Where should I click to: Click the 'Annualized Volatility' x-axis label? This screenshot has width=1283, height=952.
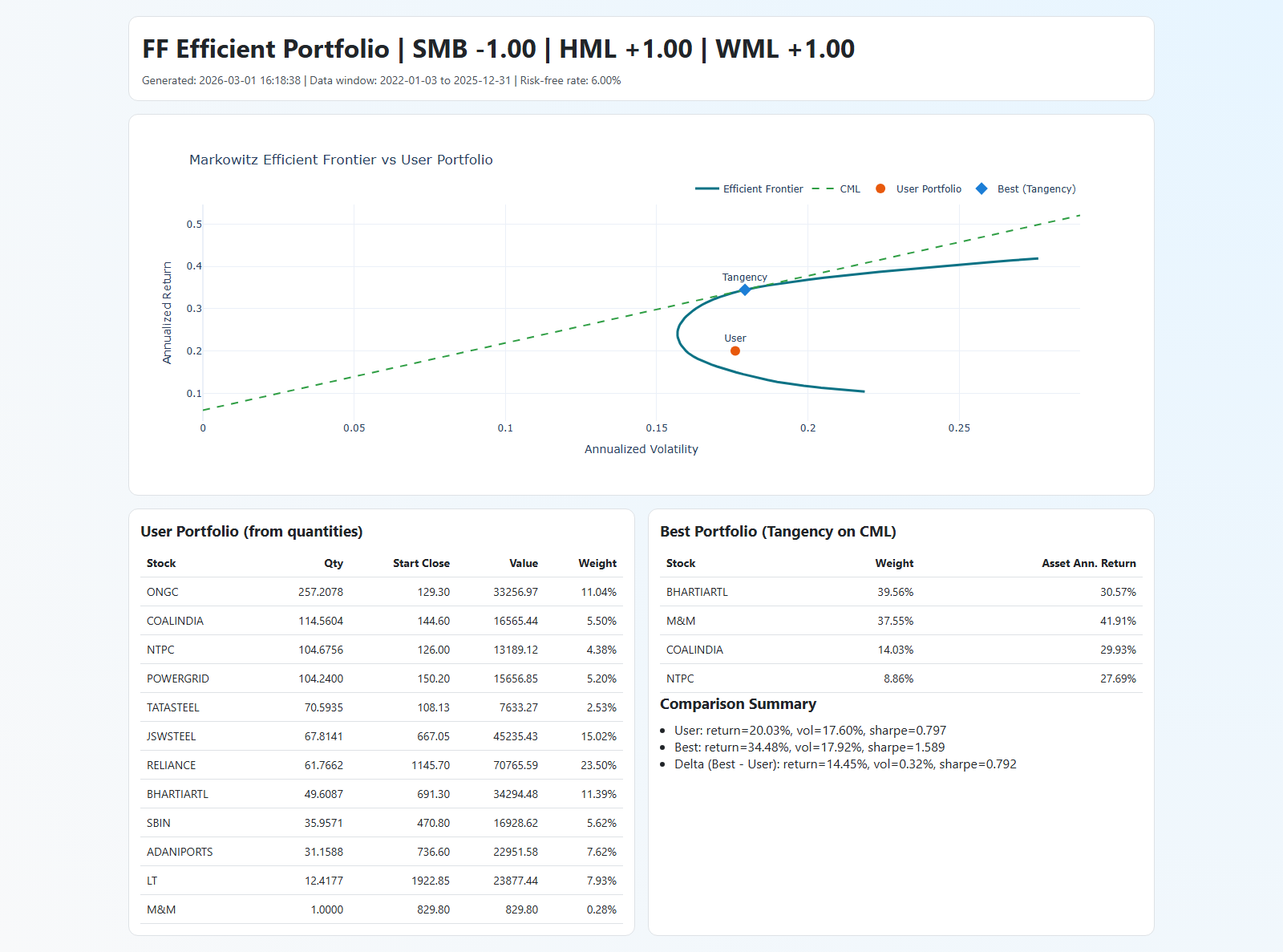pos(641,449)
